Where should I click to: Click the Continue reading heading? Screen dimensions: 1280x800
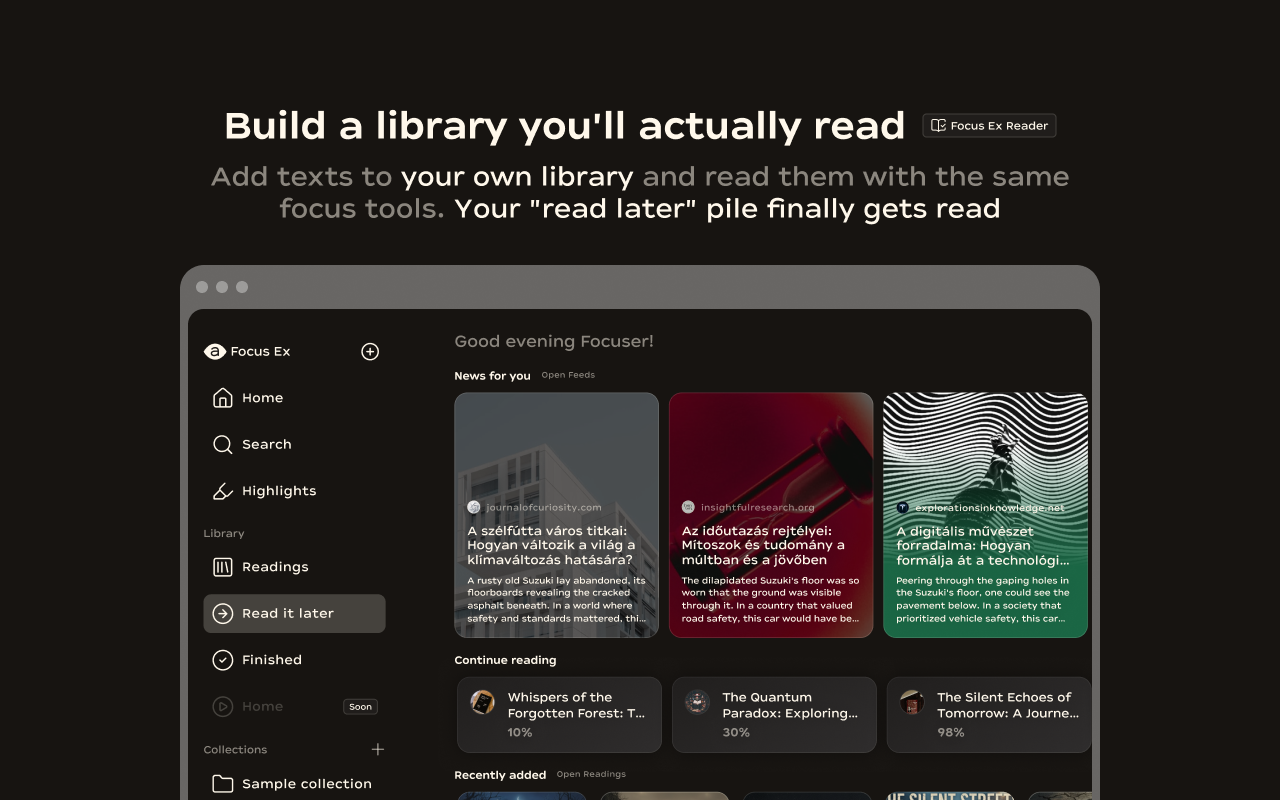point(505,660)
